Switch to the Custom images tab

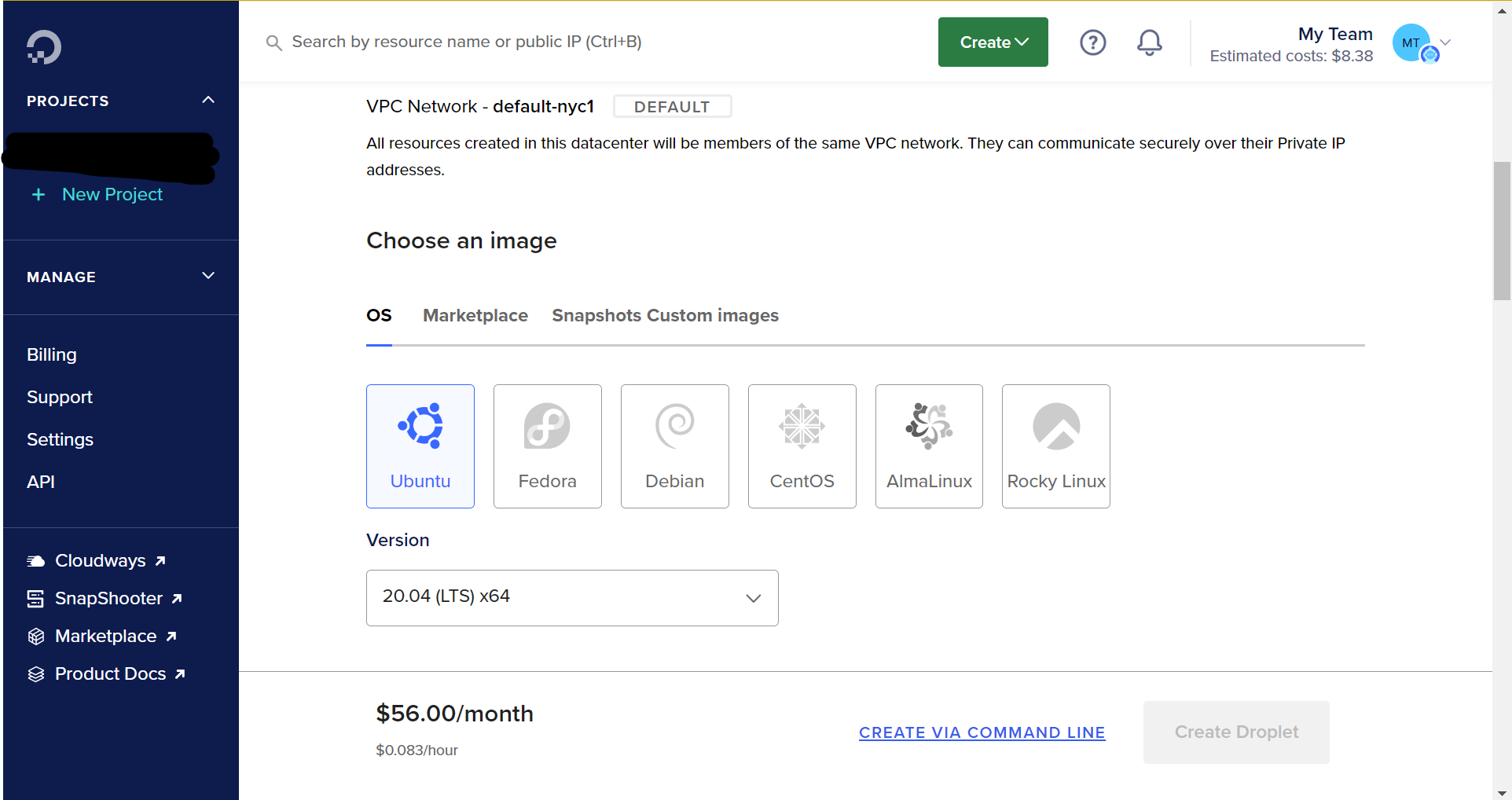(x=713, y=316)
